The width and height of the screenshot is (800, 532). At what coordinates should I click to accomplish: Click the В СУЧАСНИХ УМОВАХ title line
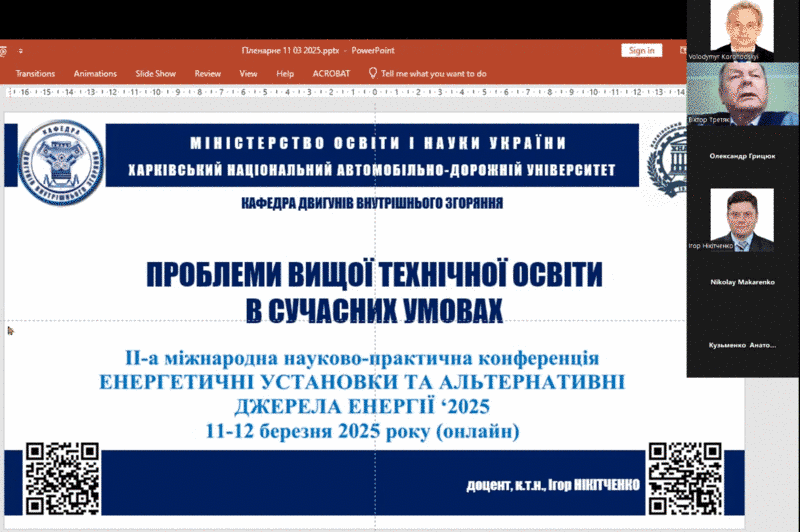tap(374, 310)
